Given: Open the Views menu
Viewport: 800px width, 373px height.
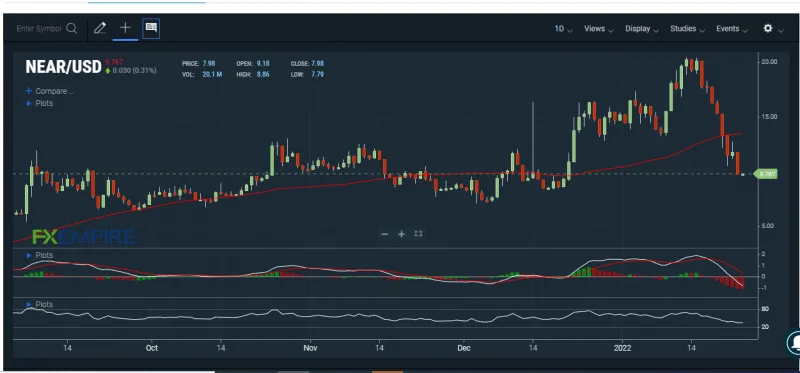Looking at the screenshot, I should click(598, 29).
